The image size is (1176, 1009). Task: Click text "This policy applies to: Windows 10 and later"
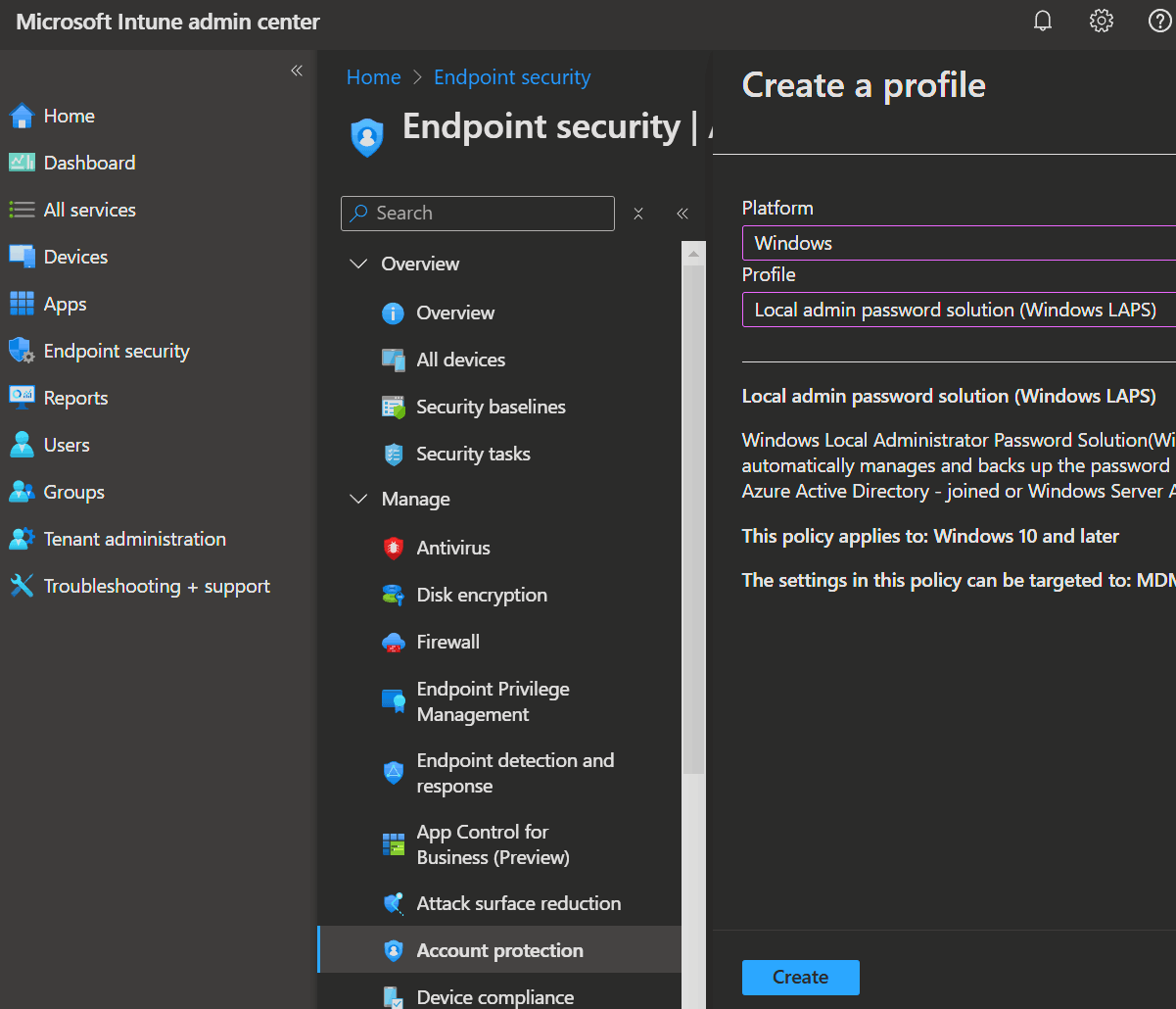[930, 536]
